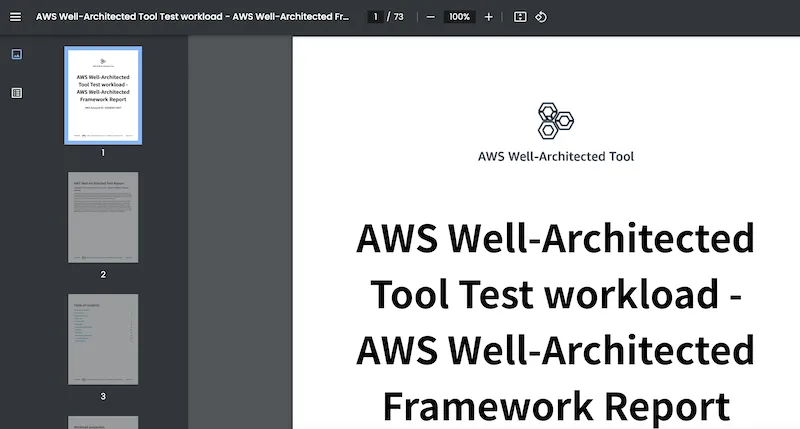This screenshot has height=429, width=800.
Task: Click the page number label under thumbnail 2
Action: (103, 274)
